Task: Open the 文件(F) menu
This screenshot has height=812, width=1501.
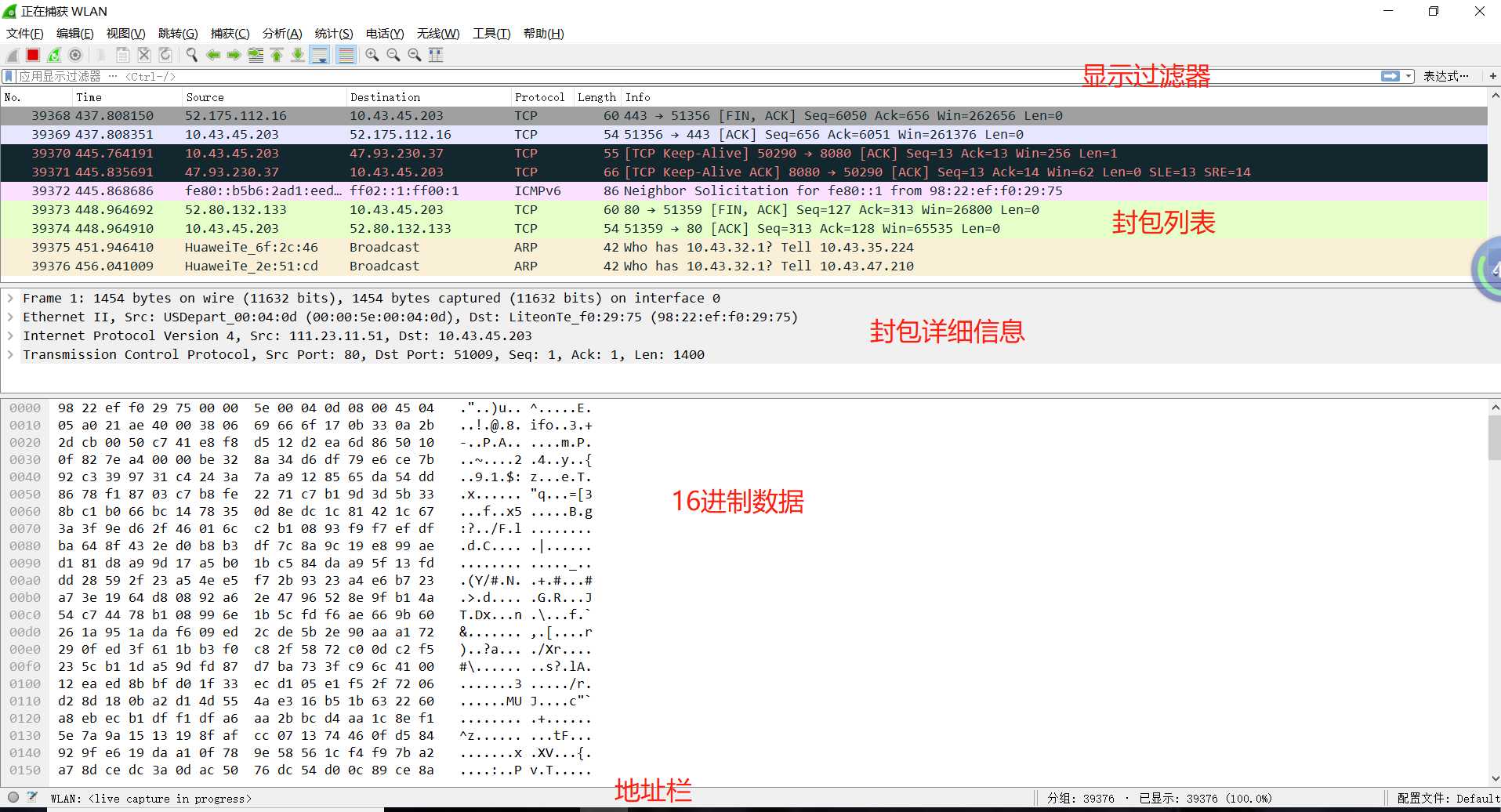Action: tap(24, 34)
